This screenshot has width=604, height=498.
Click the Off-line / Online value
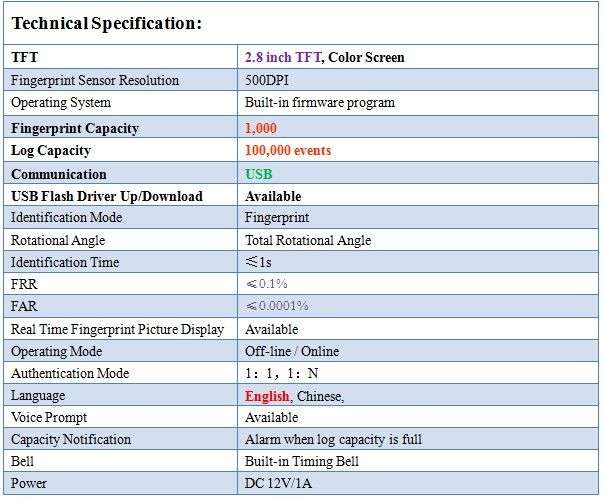coord(292,351)
